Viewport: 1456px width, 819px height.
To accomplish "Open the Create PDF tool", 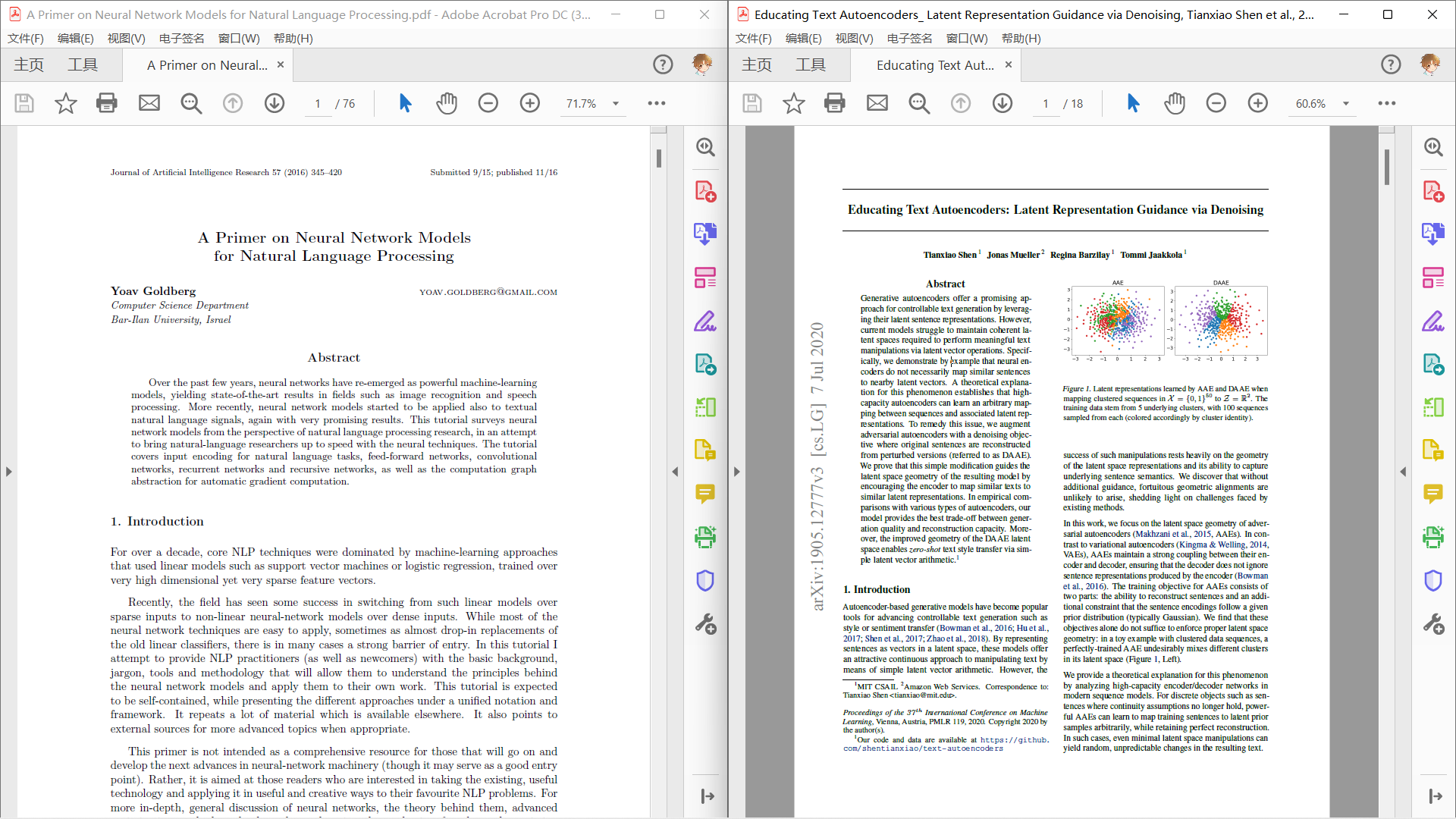I will coord(705,191).
